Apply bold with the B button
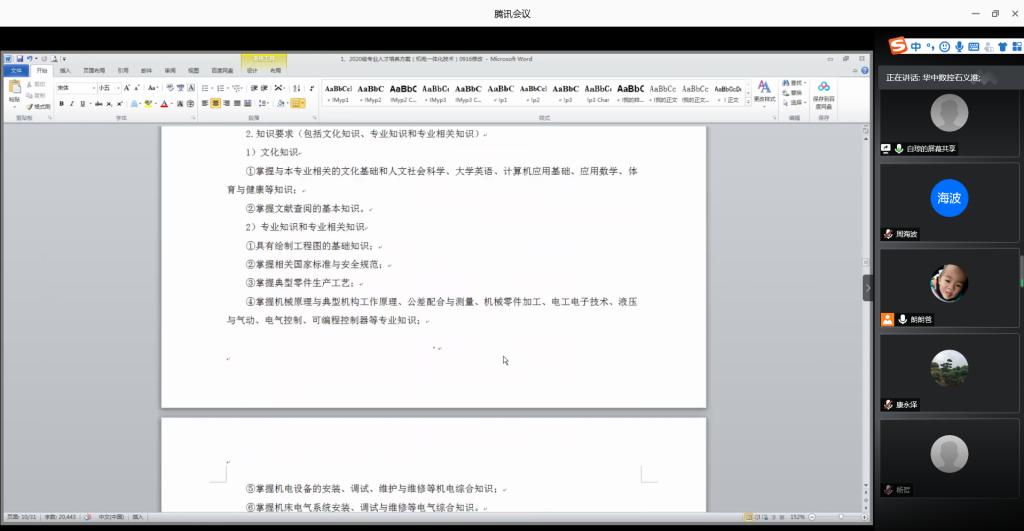This screenshot has width=1024, height=531. [61, 103]
